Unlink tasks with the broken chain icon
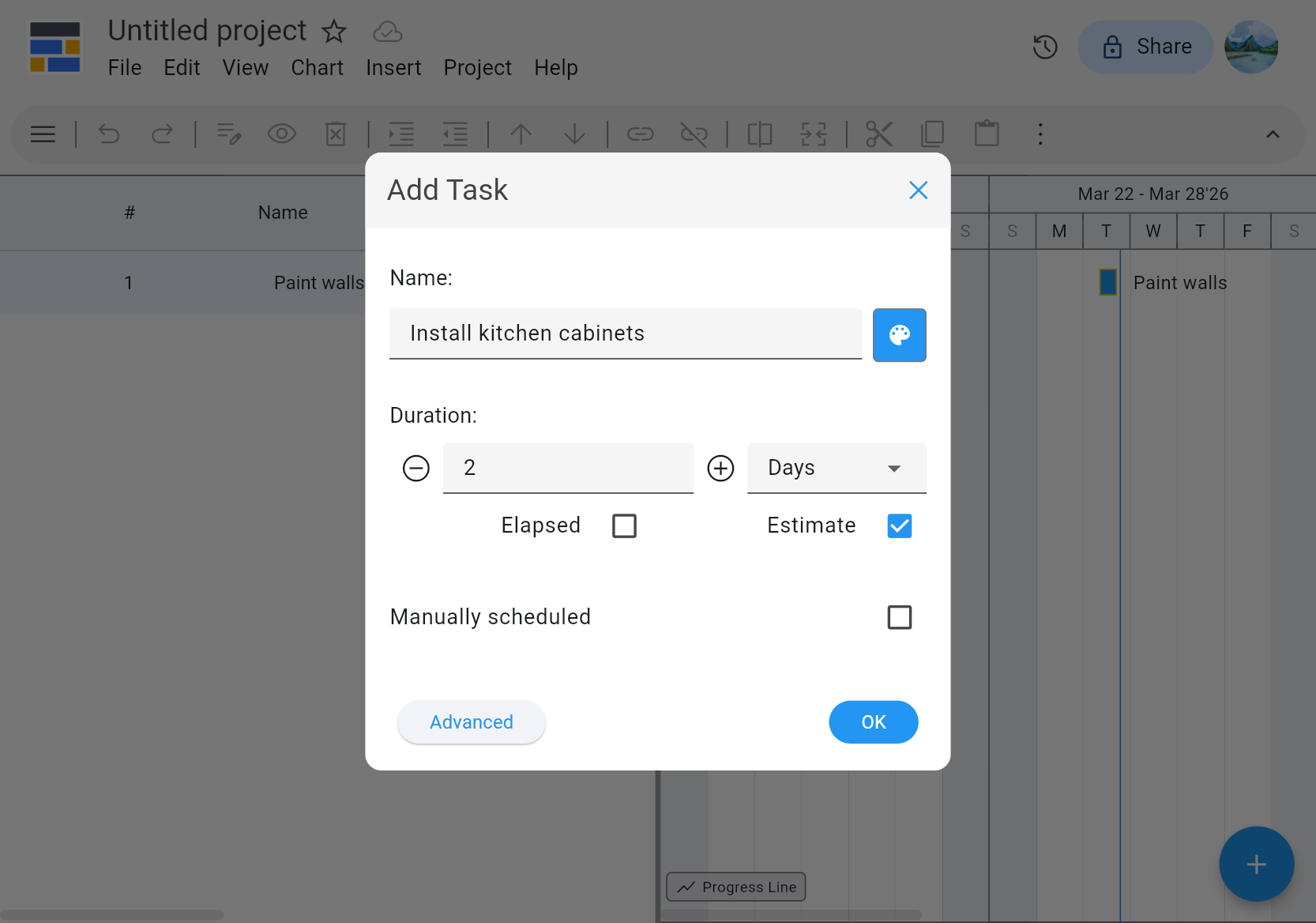Image resolution: width=1316 pixels, height=923 pixels. 694,134
